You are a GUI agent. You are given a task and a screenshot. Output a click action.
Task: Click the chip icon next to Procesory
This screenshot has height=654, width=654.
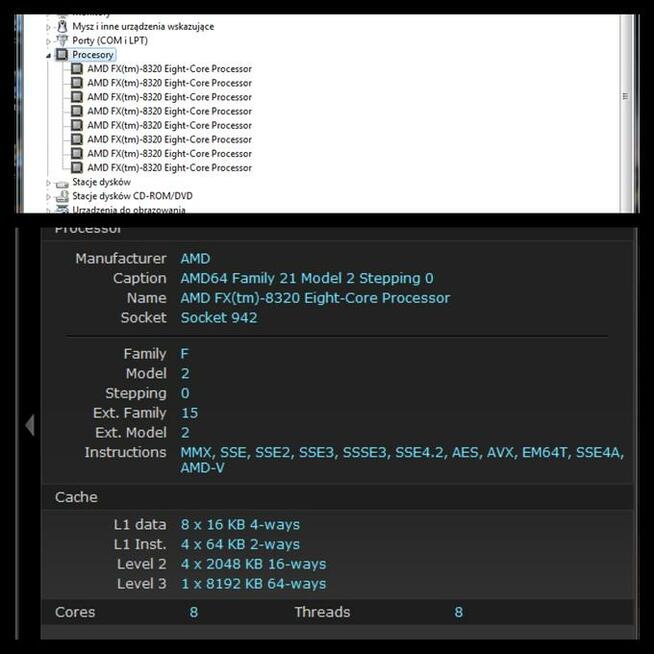pyautogui.click(x=62, y=55)
